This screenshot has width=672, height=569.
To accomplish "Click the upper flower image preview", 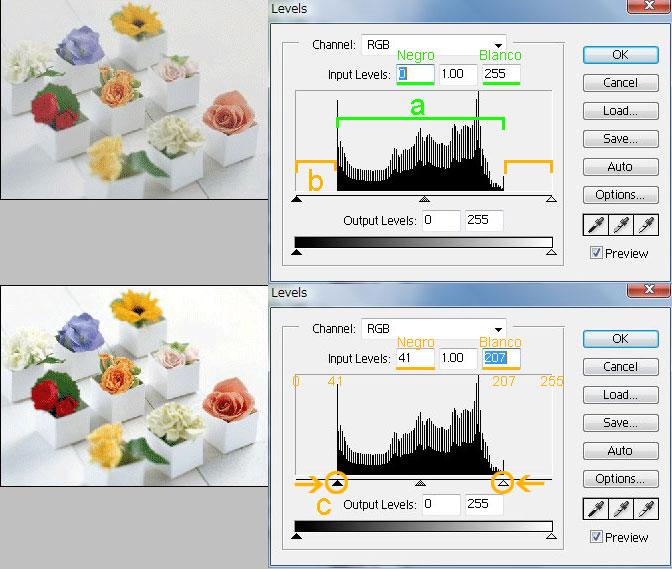I will (134, 99).
